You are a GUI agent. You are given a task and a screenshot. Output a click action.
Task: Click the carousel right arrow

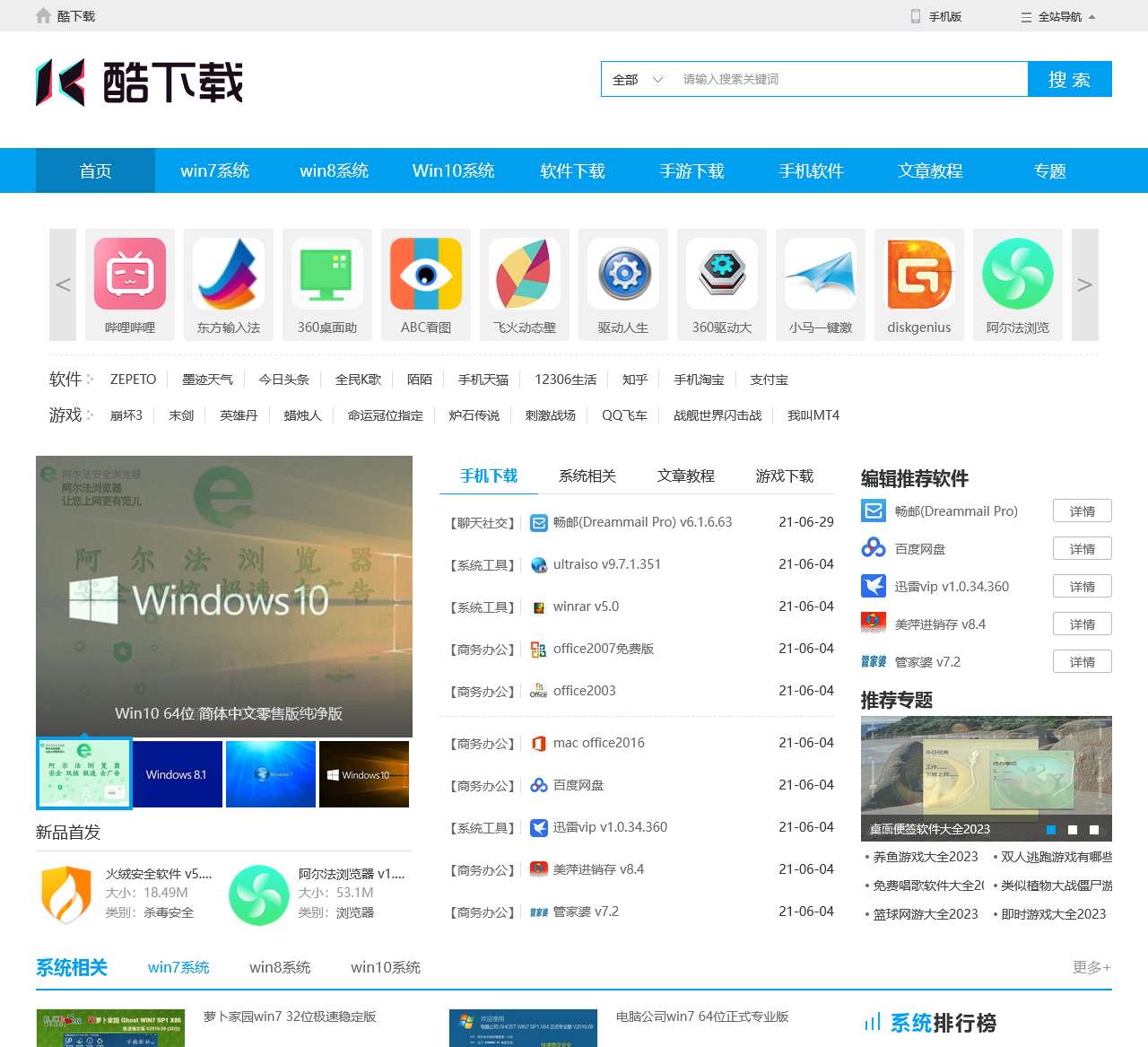(1085, 284)
